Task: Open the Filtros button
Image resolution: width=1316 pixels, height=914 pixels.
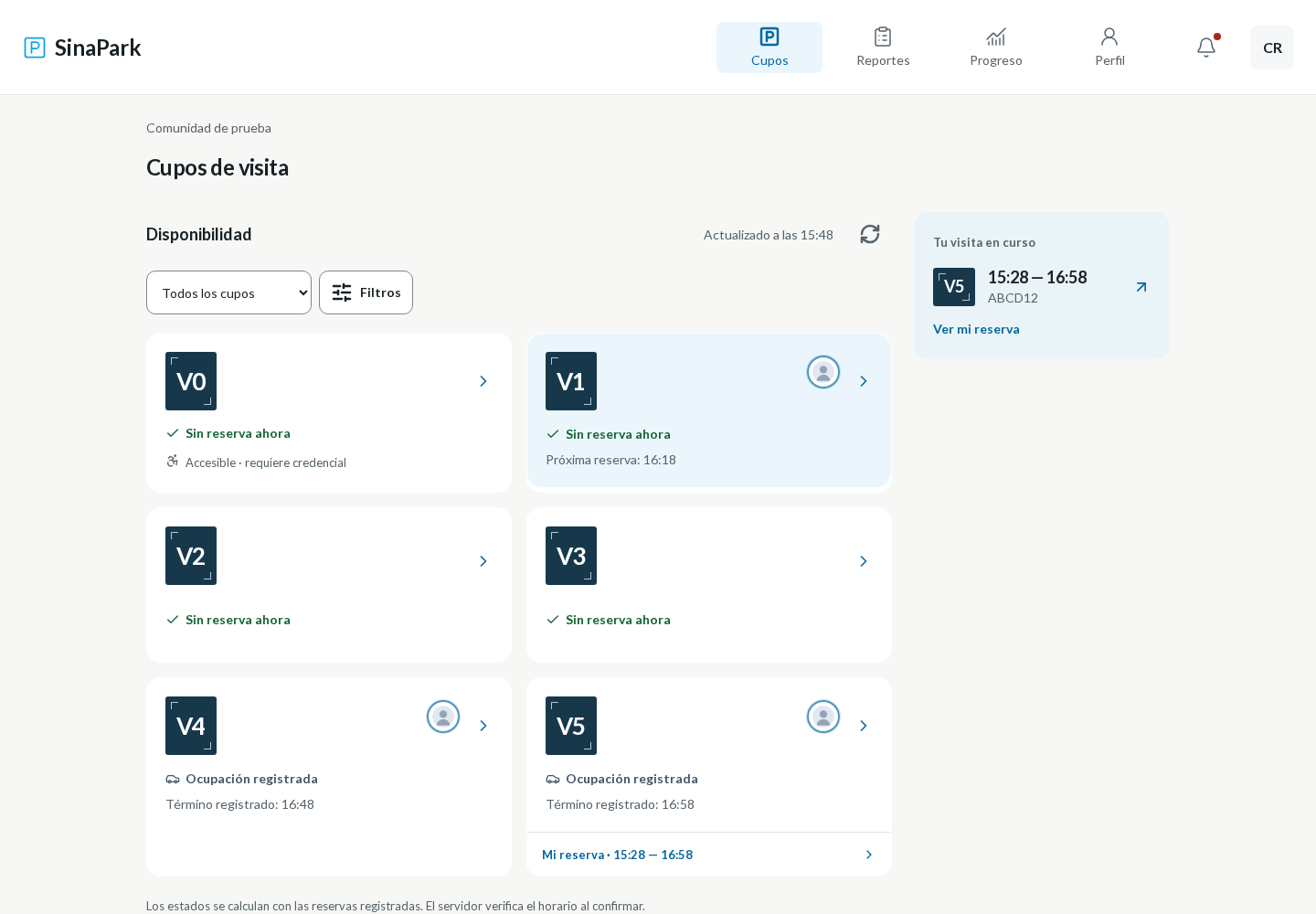Action: tap(366, 292)
